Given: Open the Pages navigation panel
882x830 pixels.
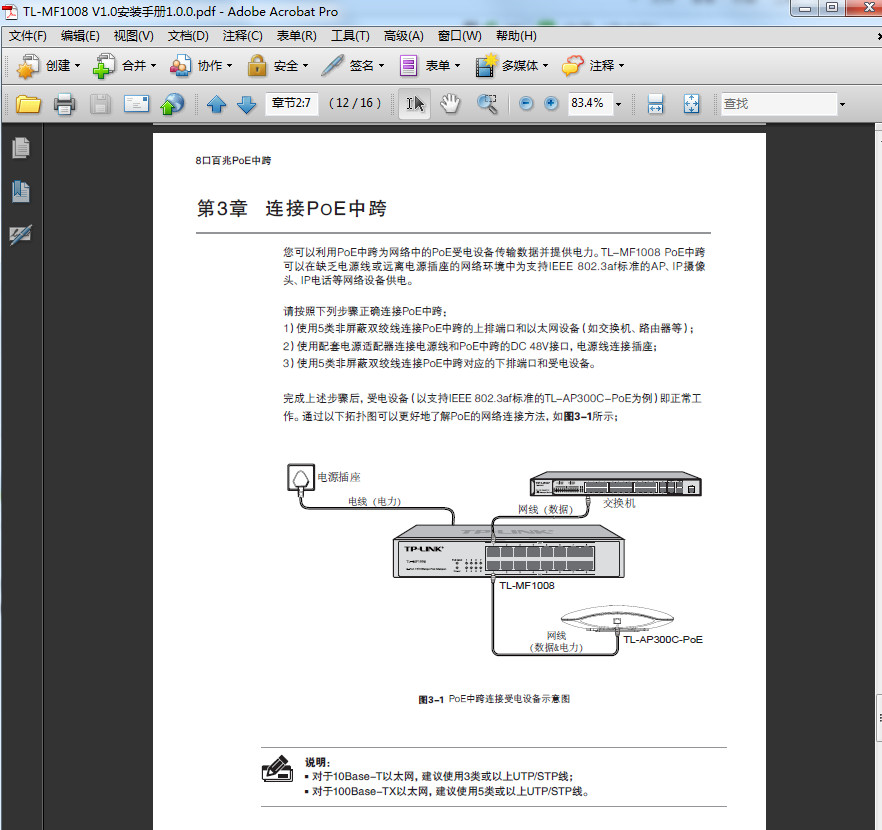Looking at the screenshot, I should pos(21,148).
